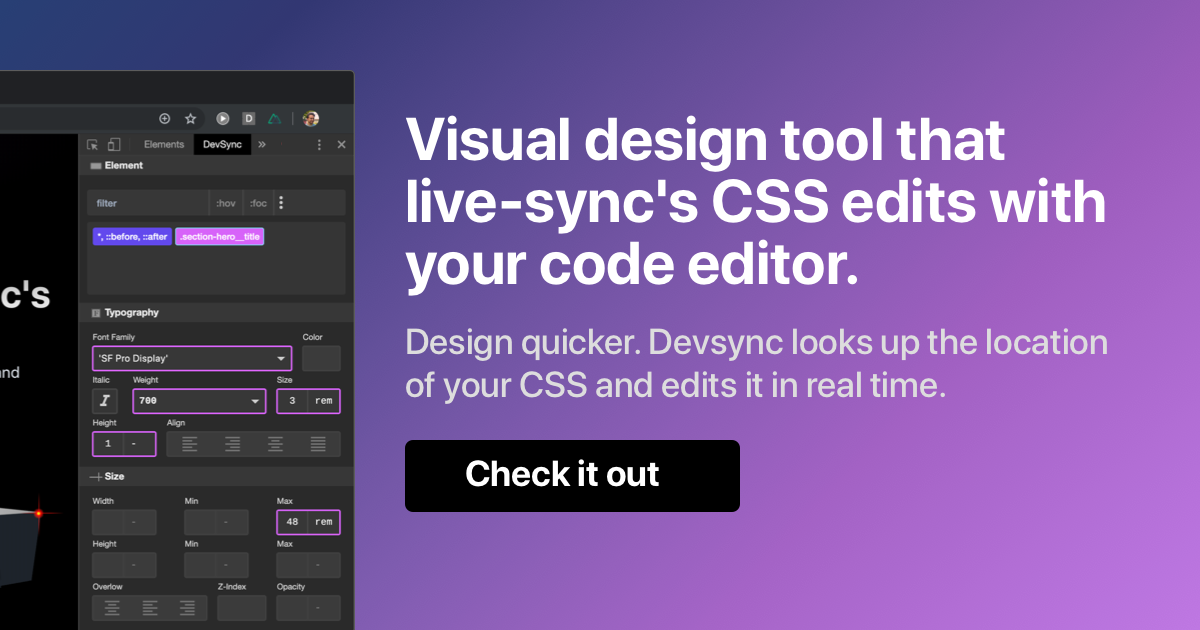Edit the Max width value 48
The image size is (1200, 630).
pyautogui.click(x=292, y=522)
